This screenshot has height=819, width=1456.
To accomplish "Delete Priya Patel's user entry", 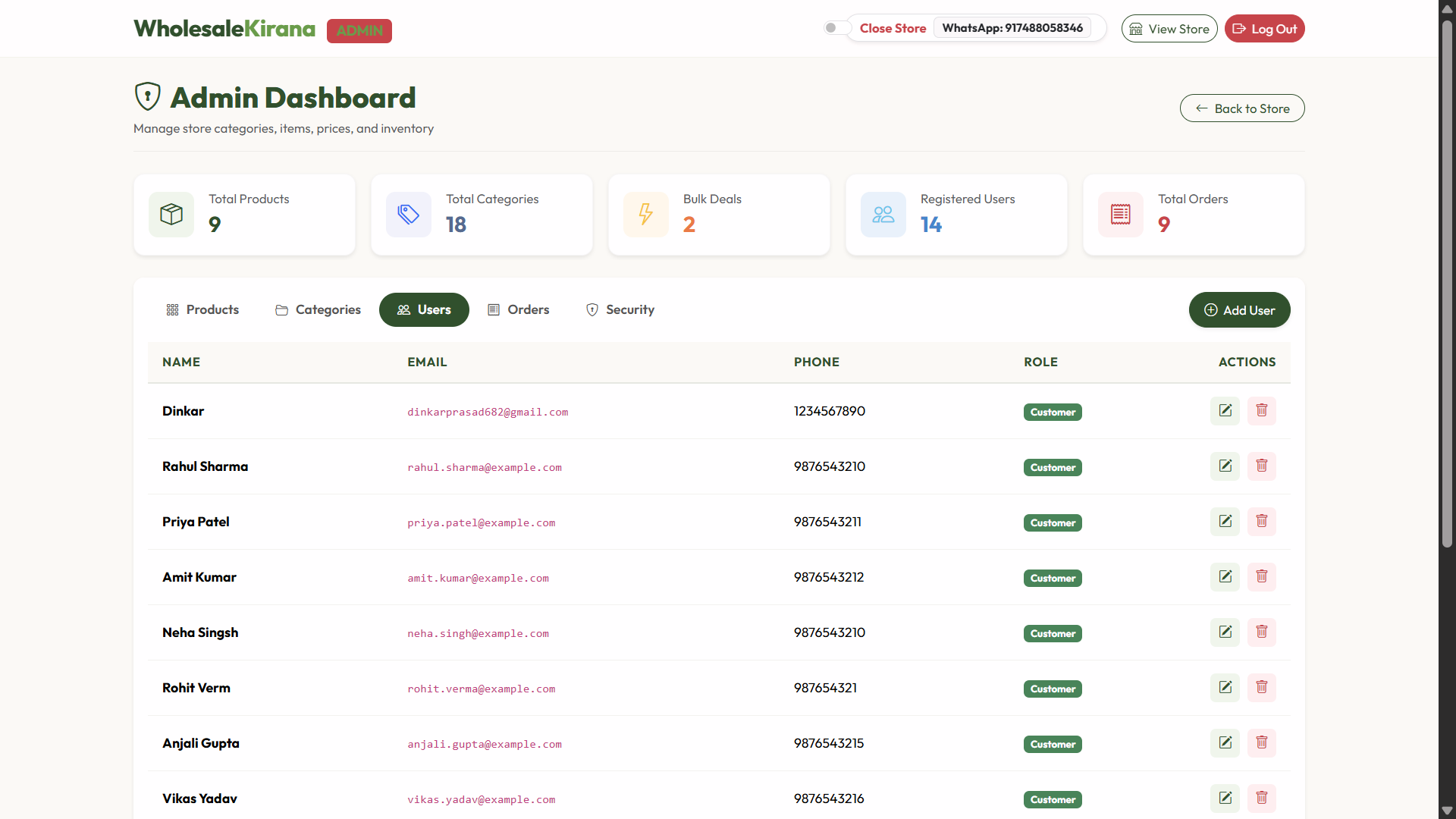I will (1262, 522).
